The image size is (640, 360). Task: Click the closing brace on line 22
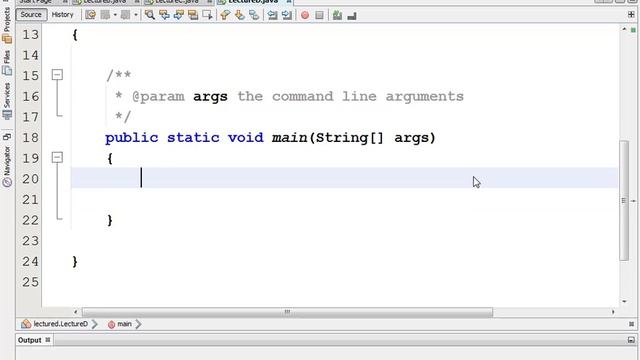click(x=110, y=220)
